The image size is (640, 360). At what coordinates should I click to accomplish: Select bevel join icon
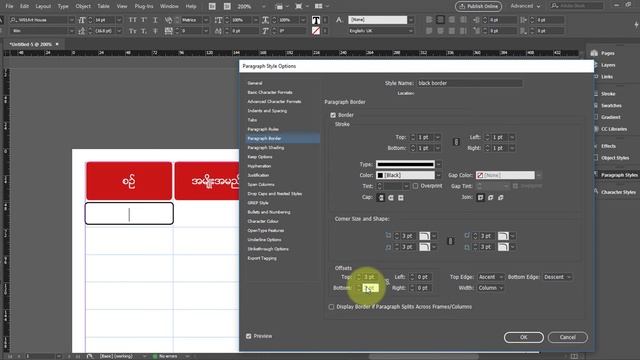(x=501, y=198)
